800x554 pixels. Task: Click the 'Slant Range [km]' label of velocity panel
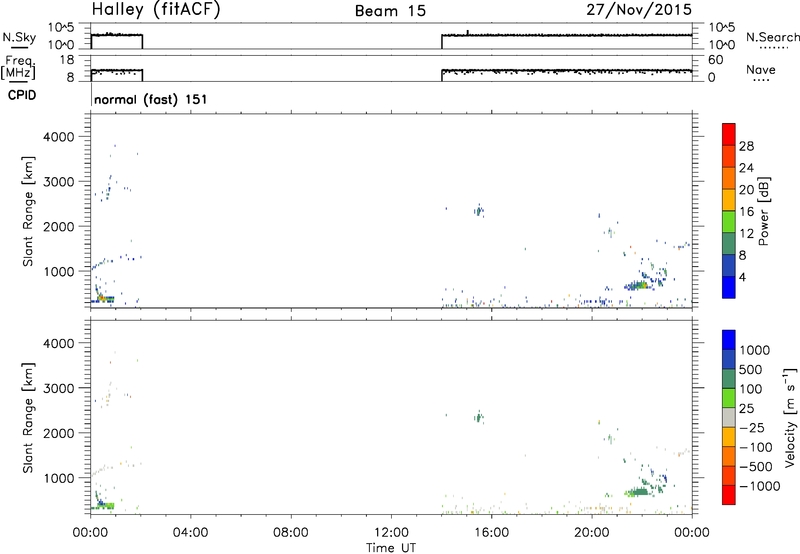pos(28,417)
